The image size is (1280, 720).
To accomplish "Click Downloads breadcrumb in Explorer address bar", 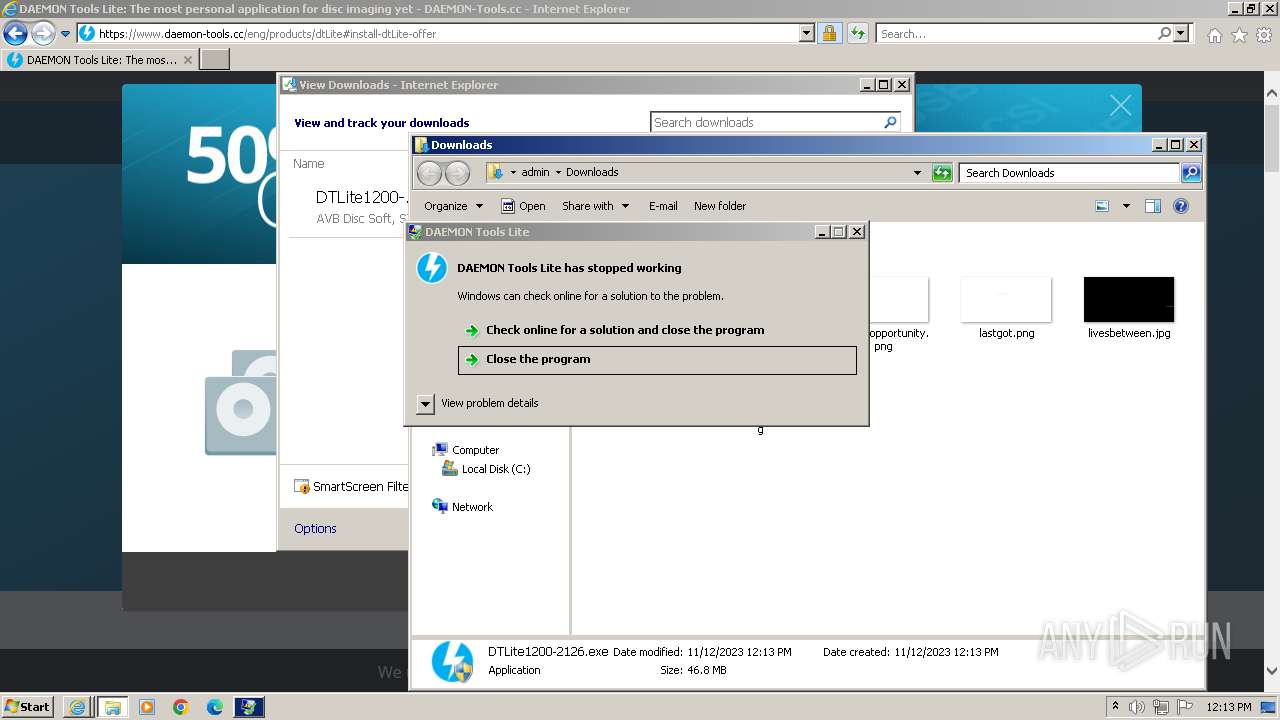I will (x=592, y=172).
